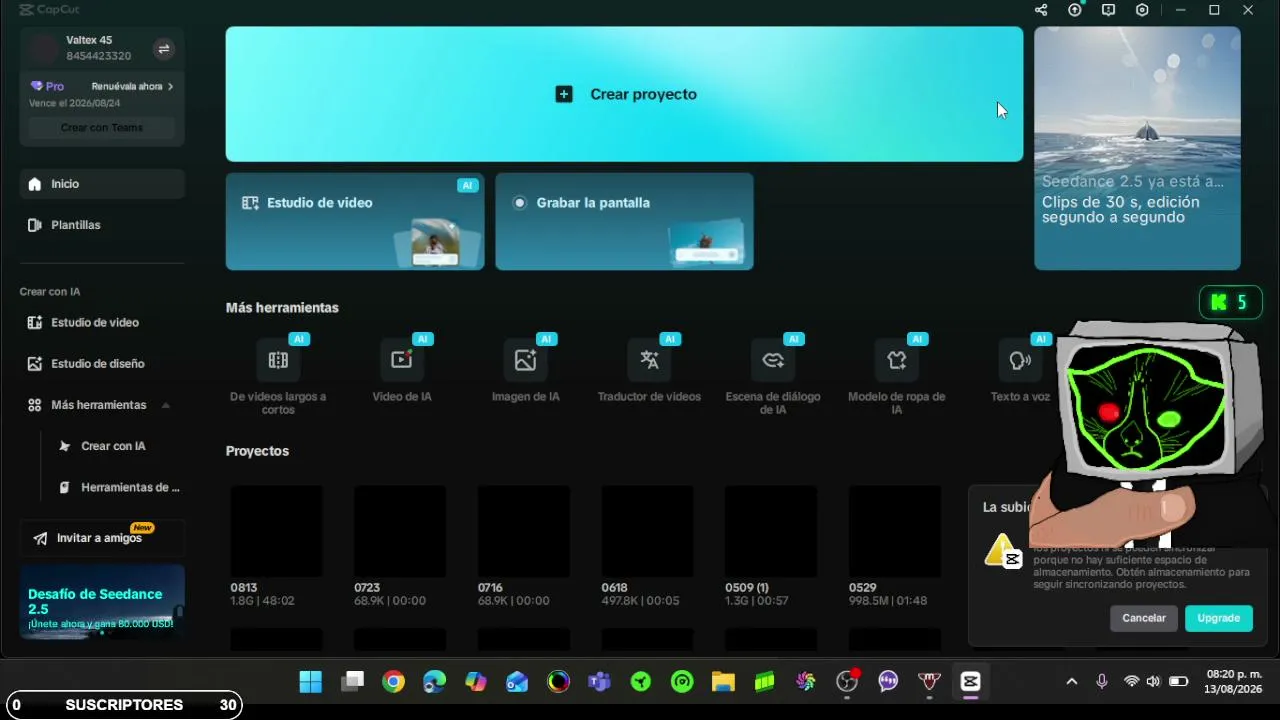Click Cancelar in the storage warning dialog

click(1144, 618)
